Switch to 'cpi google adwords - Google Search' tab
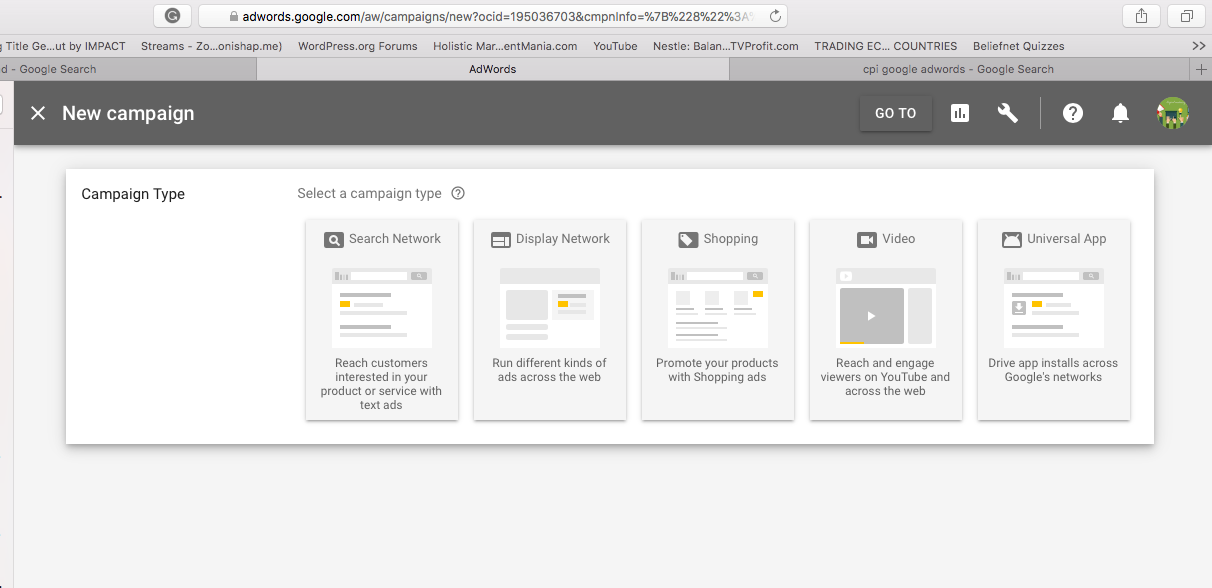The height and width of the screenshot is (588, 1212). 958,69
